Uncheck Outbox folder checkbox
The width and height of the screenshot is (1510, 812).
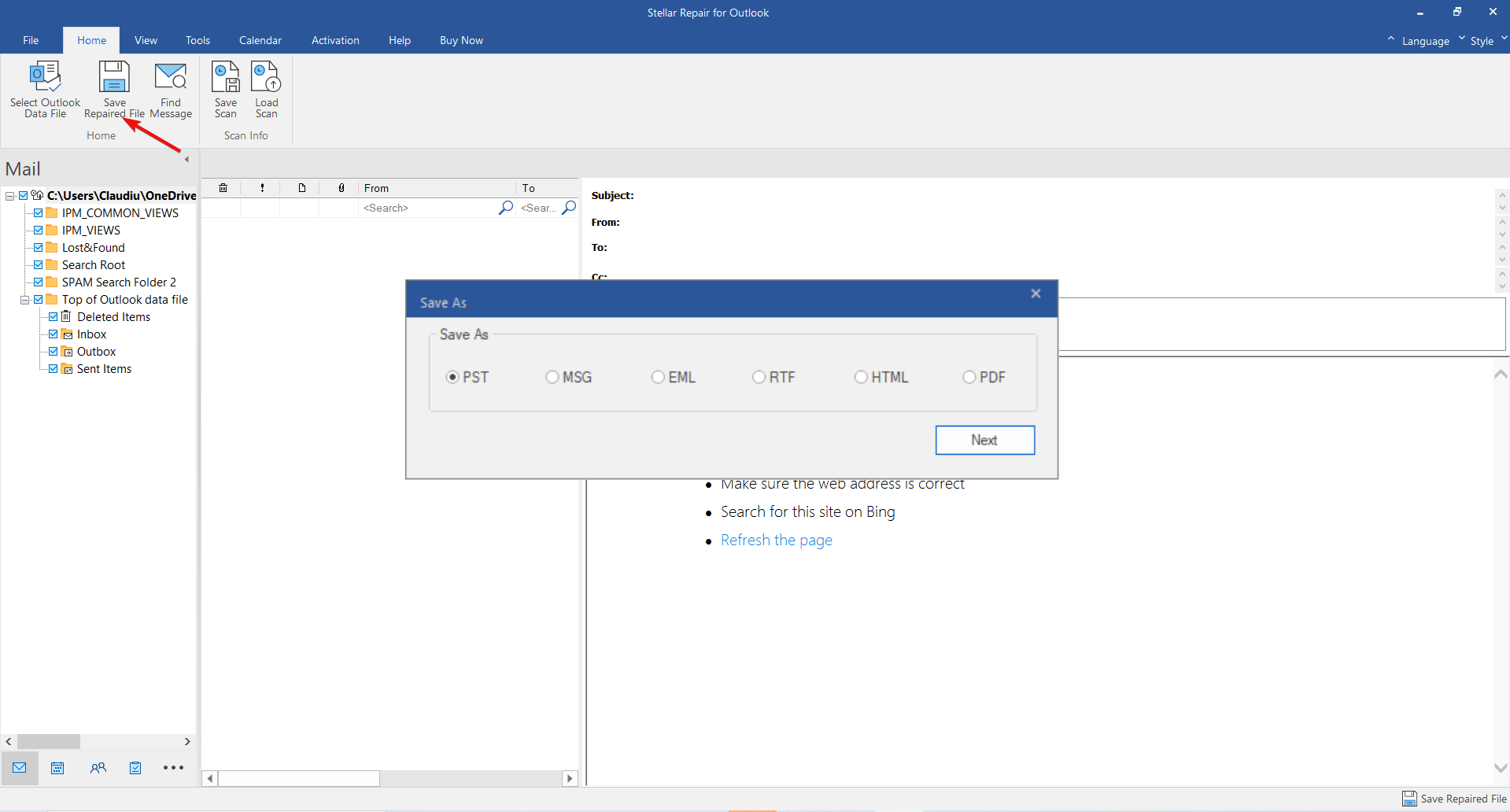point(53,351)
